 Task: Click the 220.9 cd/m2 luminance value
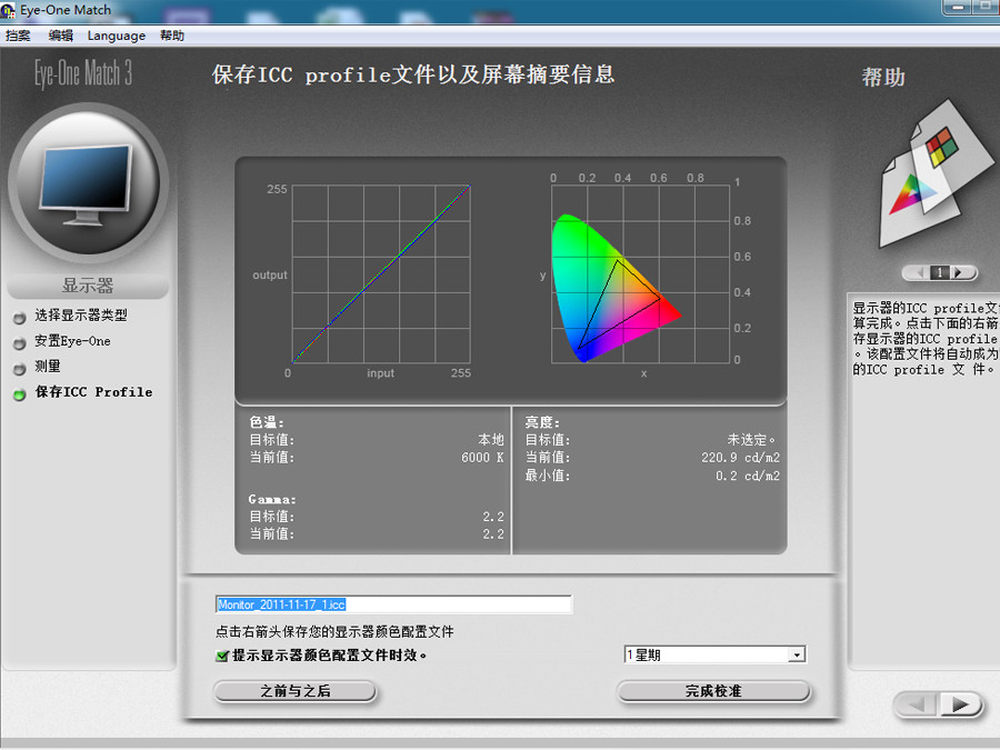[740, 458]
